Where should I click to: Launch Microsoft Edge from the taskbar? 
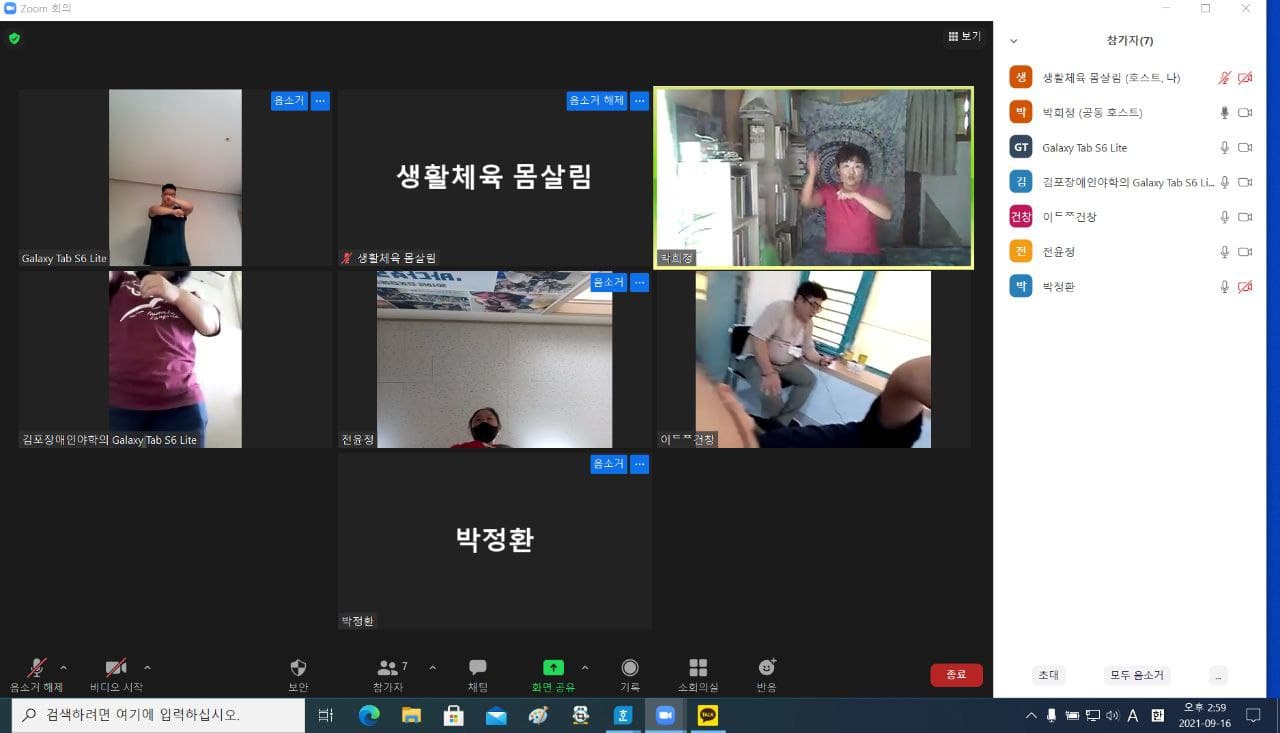point(369,715)
